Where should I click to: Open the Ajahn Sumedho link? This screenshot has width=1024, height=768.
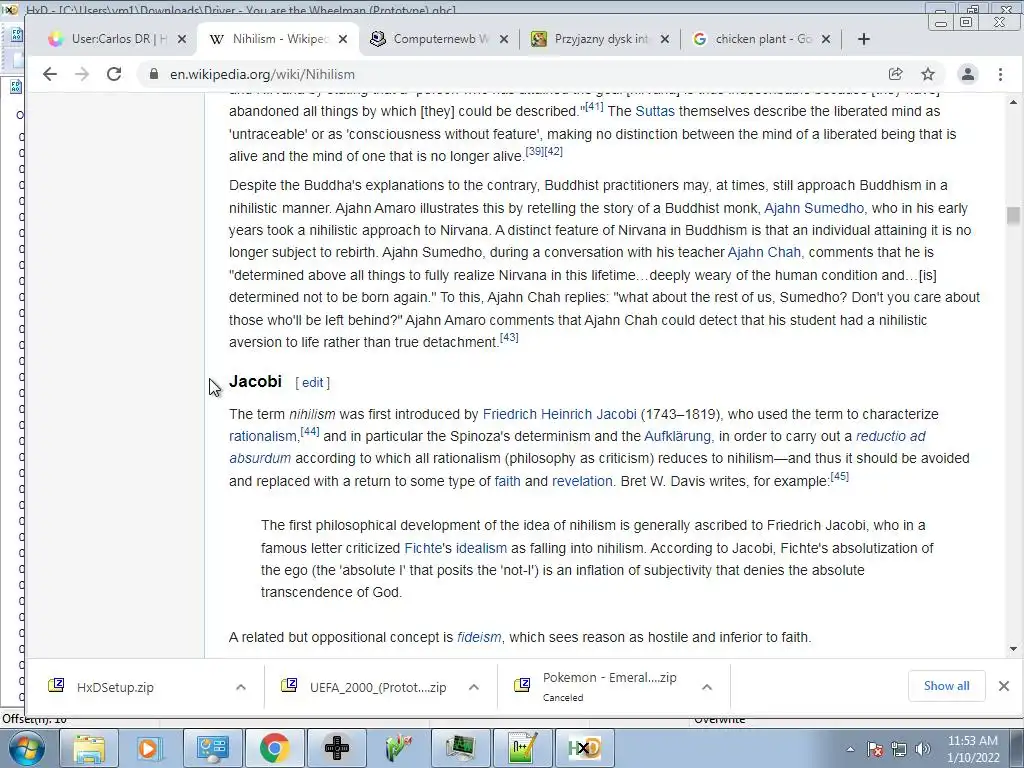click(814, 208)
